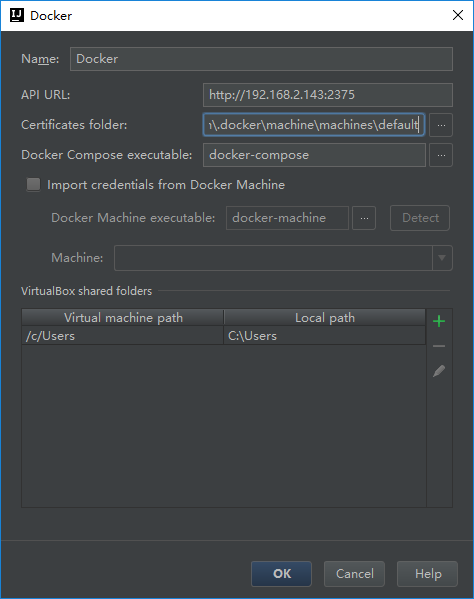The height and width of the screenshot is (599, 474).
Task: Browse for Certificates folder
Action: pyautogui.click(x=441, y=125)
